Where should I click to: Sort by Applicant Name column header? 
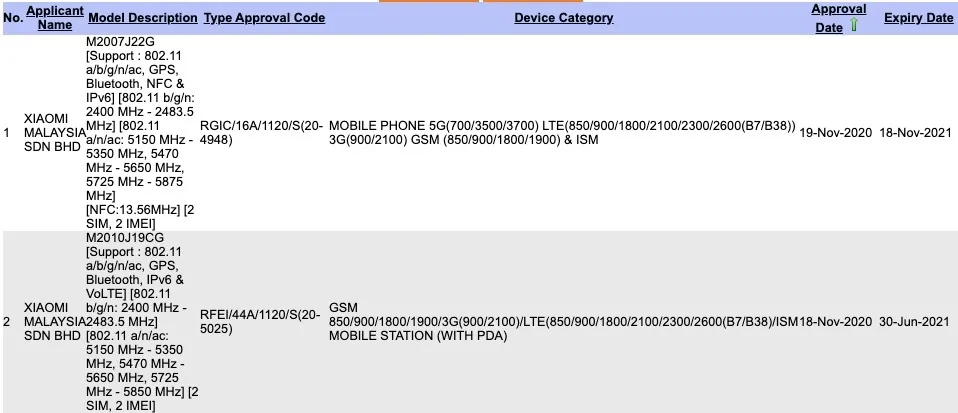pyautogui.click(x=55, y=17)
